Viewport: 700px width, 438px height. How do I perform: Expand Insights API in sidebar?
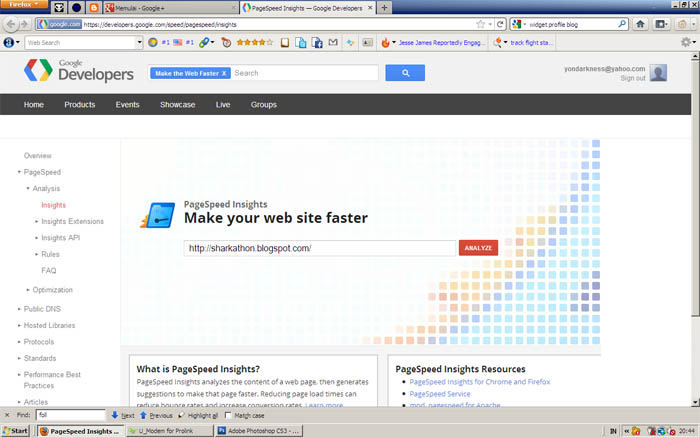click(x=37, y=238)
